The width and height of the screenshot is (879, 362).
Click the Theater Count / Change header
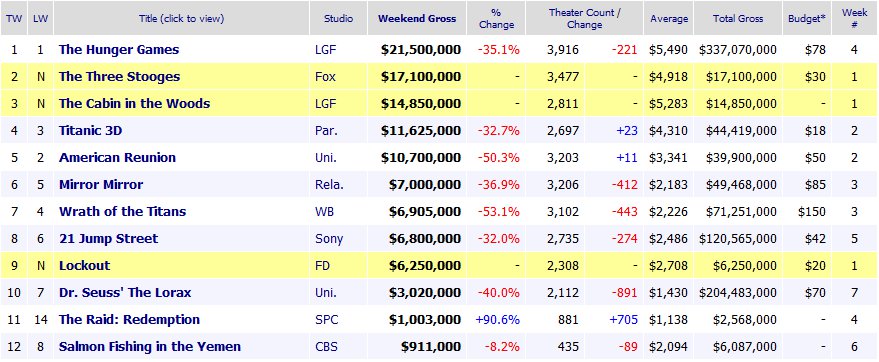click(584, 18)
